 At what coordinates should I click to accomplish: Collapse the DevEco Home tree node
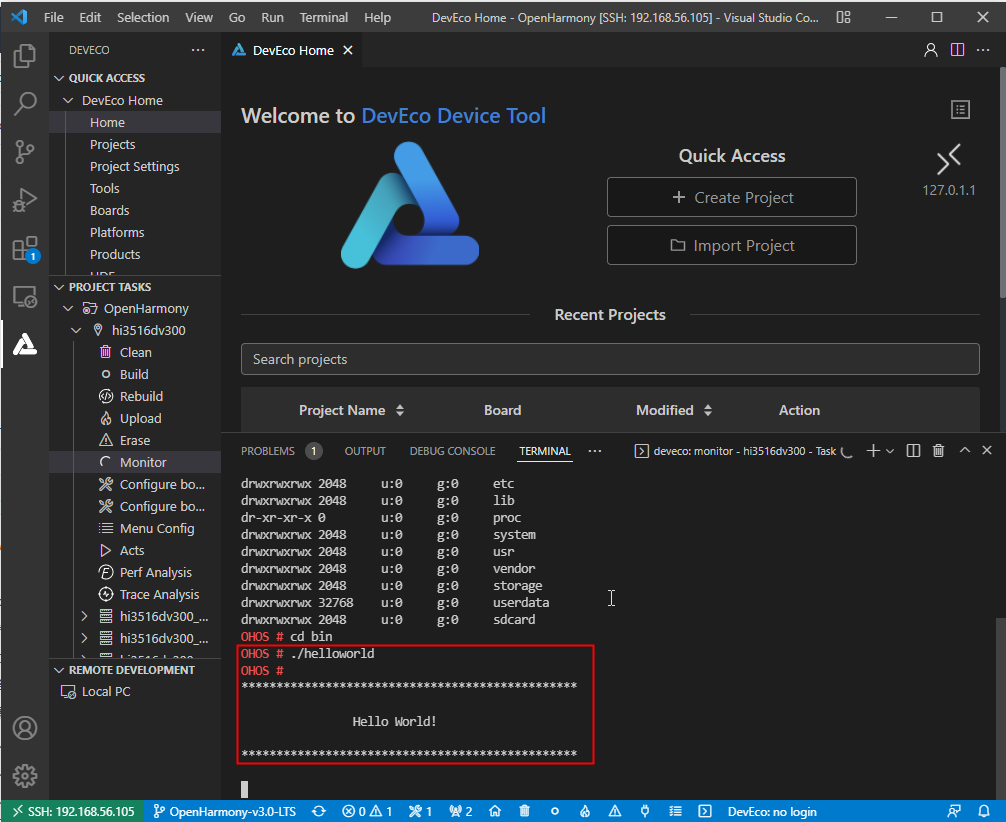pyautogui.click(x=68, y=101)
